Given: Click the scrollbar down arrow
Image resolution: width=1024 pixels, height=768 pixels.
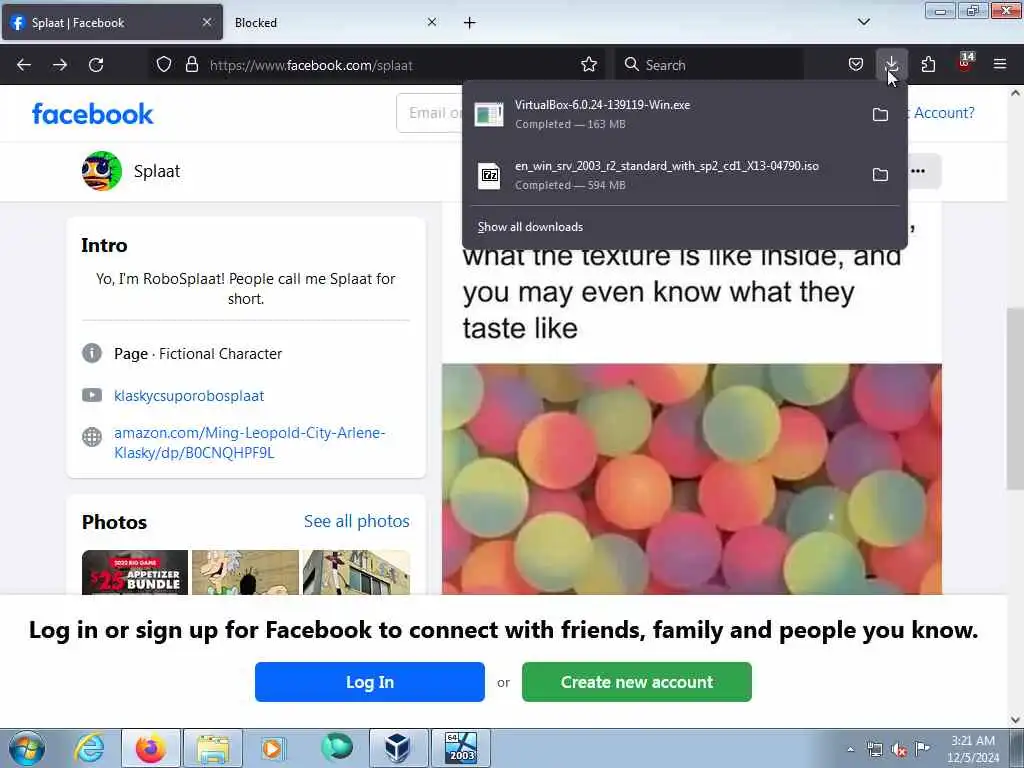Looking at the screenshot, I should click(x=1015, y=720).
